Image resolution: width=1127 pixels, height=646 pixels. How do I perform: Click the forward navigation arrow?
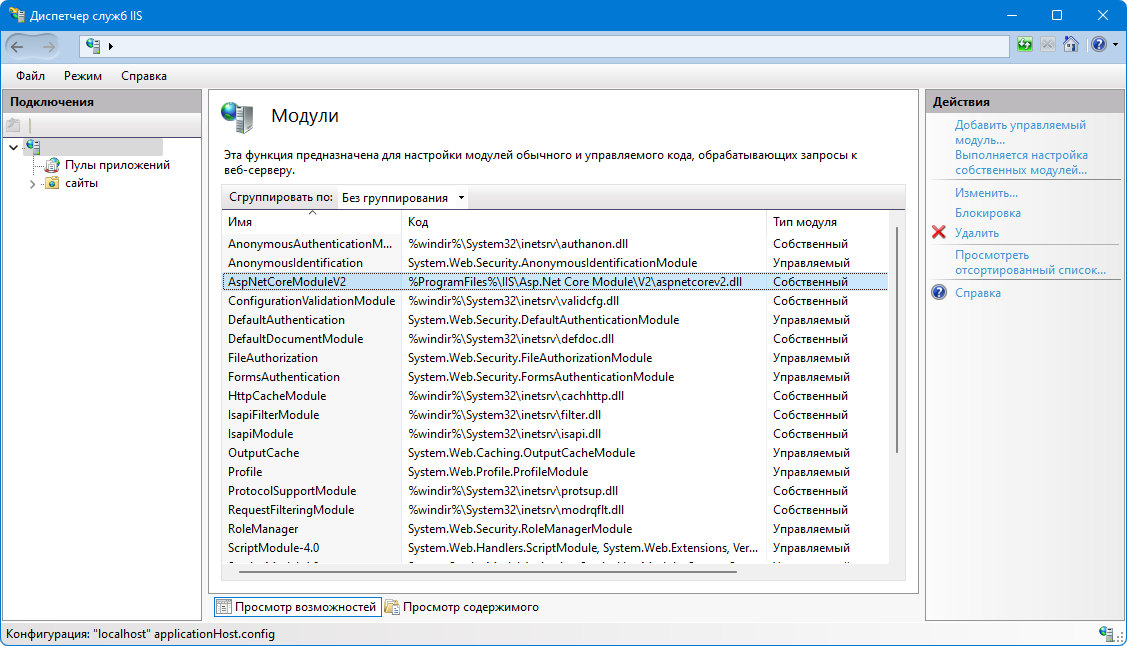[48, 47]
